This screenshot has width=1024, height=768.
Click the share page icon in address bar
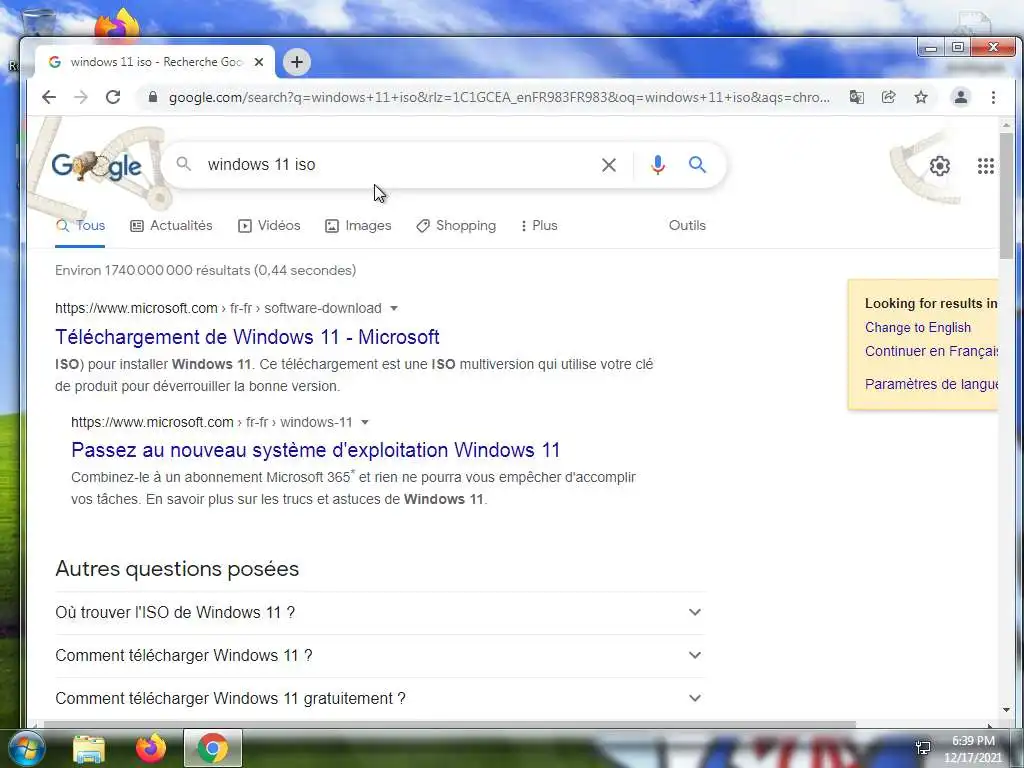[x=888, y=97]
